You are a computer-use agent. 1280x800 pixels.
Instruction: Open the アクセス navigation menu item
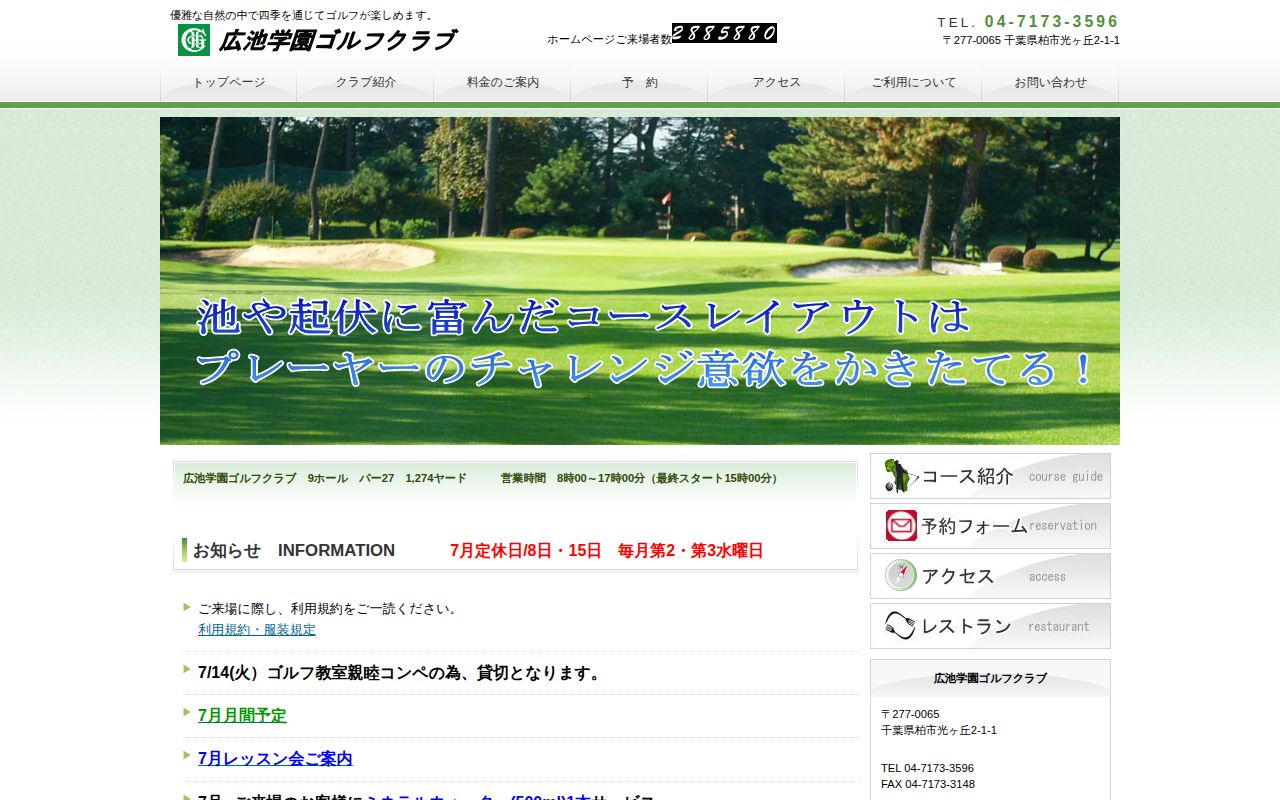(x=777, y=83)
